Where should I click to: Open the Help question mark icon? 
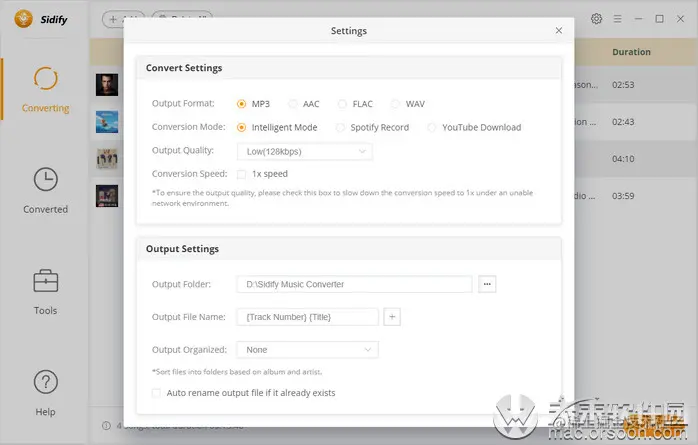(45, 382)
